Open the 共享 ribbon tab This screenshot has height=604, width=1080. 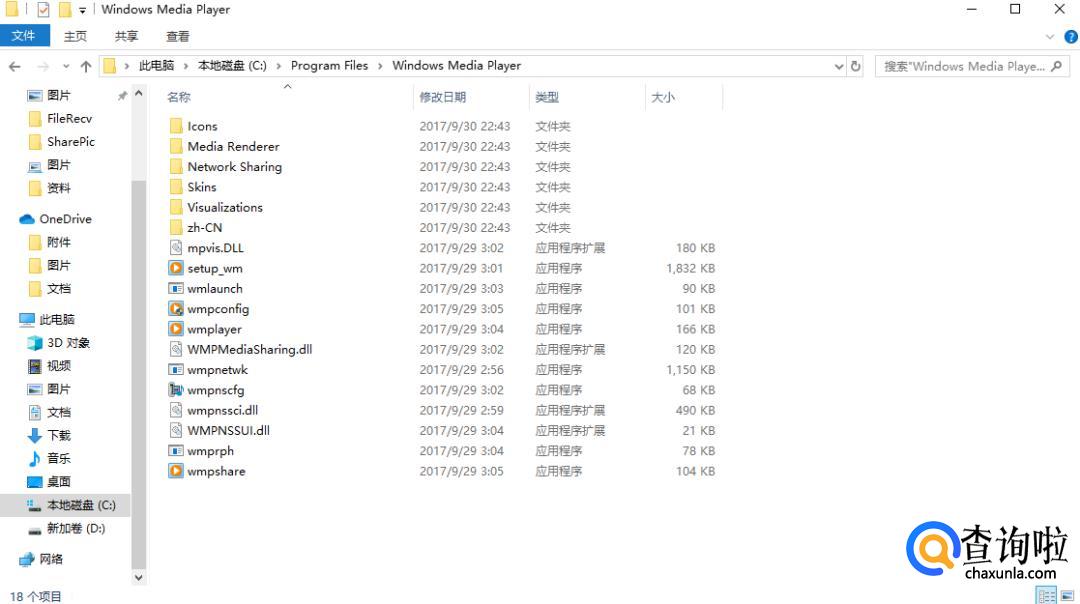tap(126, 37)
